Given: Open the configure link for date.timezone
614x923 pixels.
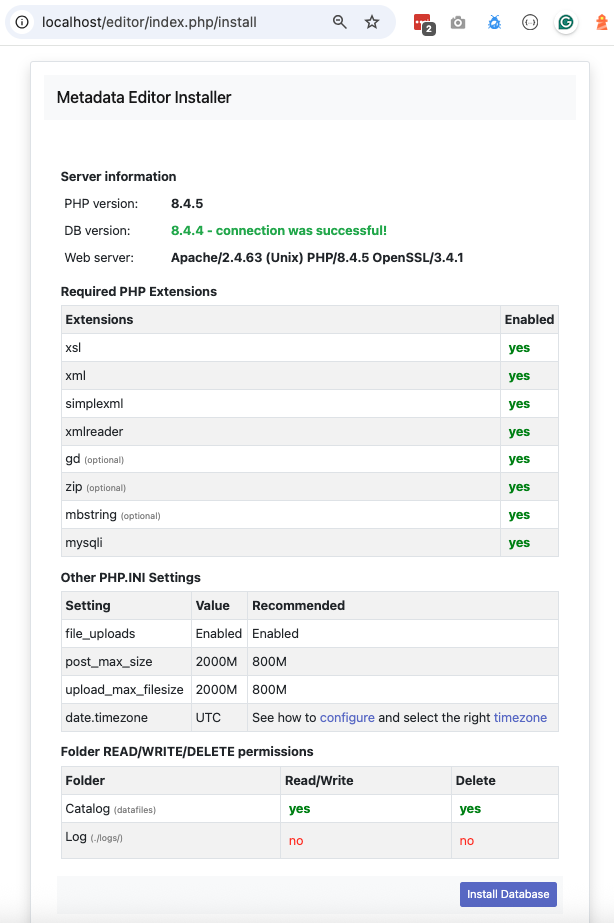Looking at the screenshot, I should coord(347,717).
